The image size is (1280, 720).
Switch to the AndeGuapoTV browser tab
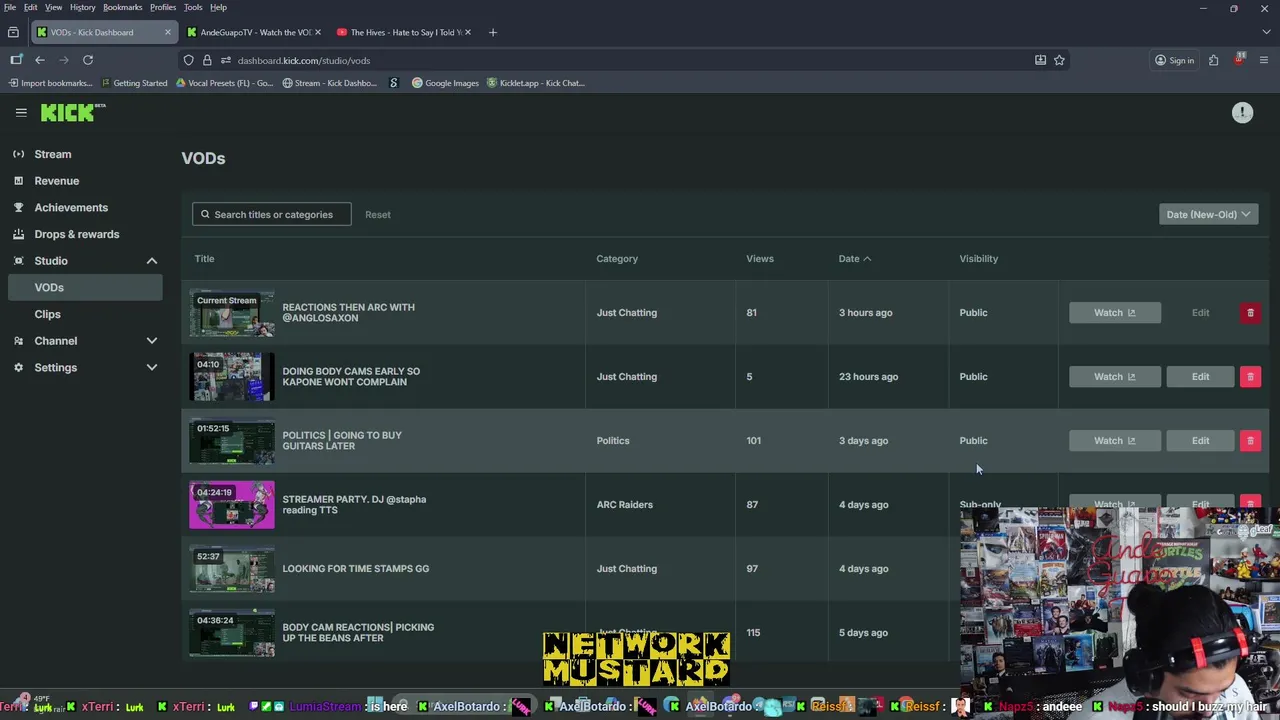pyautogui.click(x=254, y=32)
